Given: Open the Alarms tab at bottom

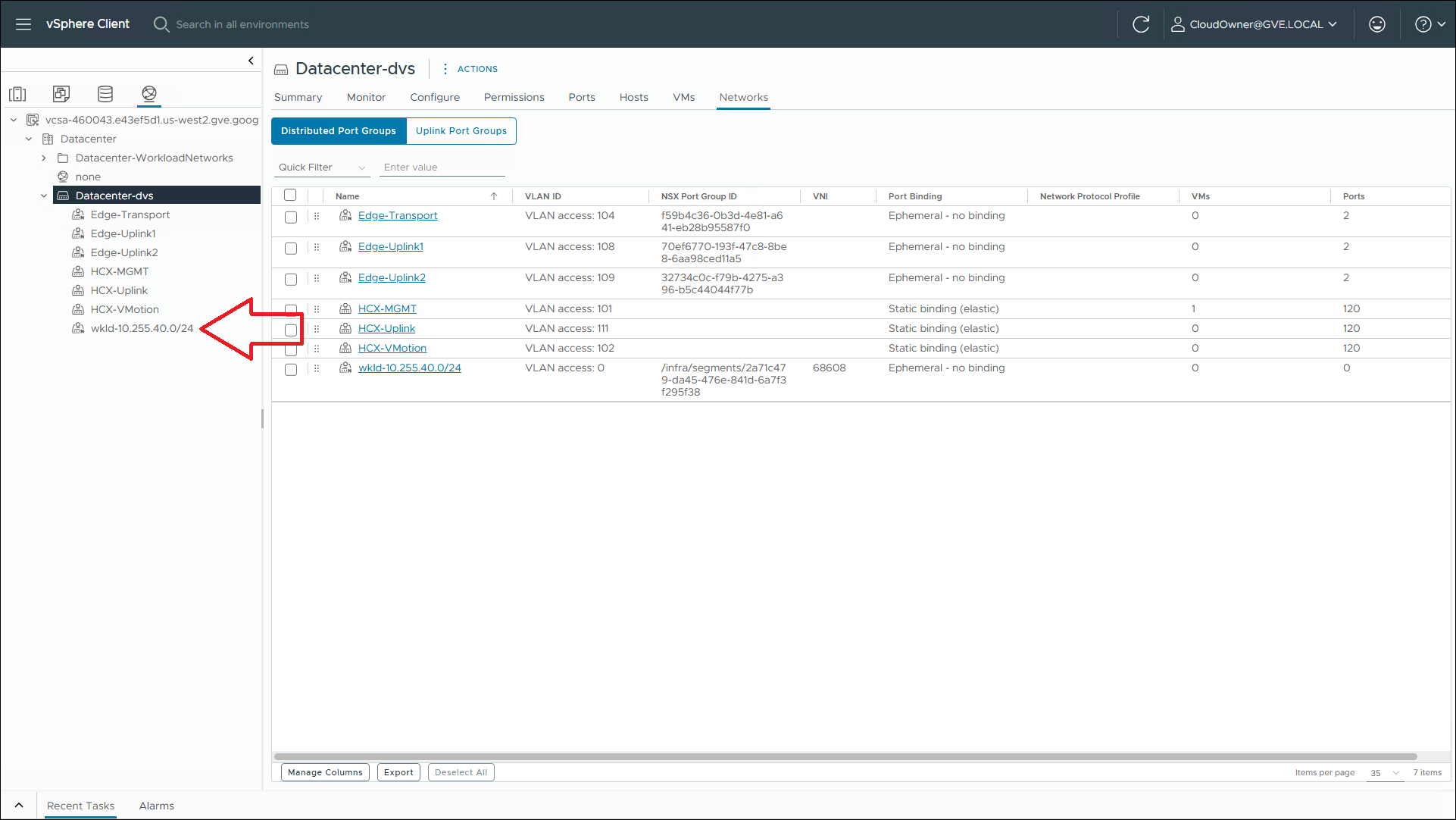Looking at the screenshot, I should [157, 806].
